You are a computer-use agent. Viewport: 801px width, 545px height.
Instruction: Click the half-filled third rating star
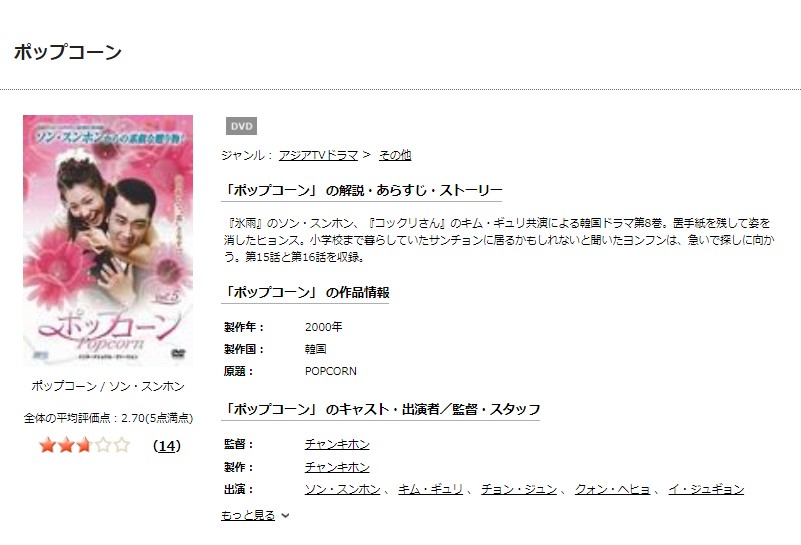point(84,445)
